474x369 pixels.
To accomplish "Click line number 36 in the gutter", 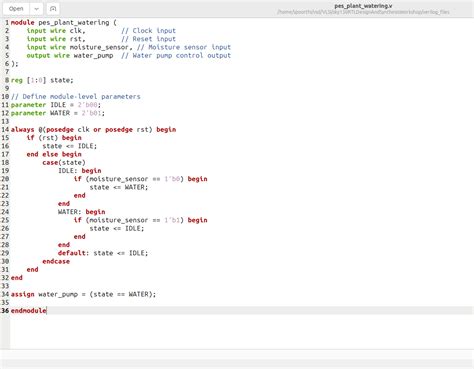I will [5, 311].
